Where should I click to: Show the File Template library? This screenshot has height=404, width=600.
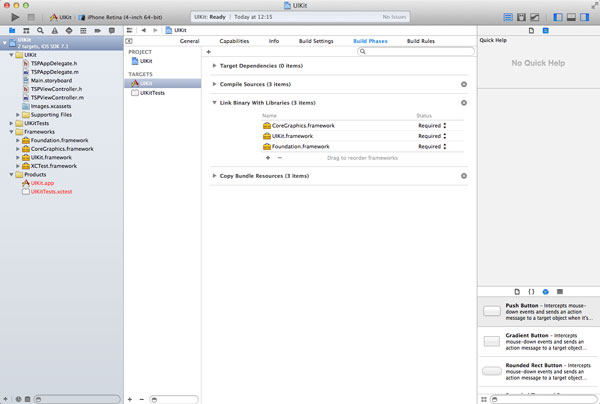[517, 292]
